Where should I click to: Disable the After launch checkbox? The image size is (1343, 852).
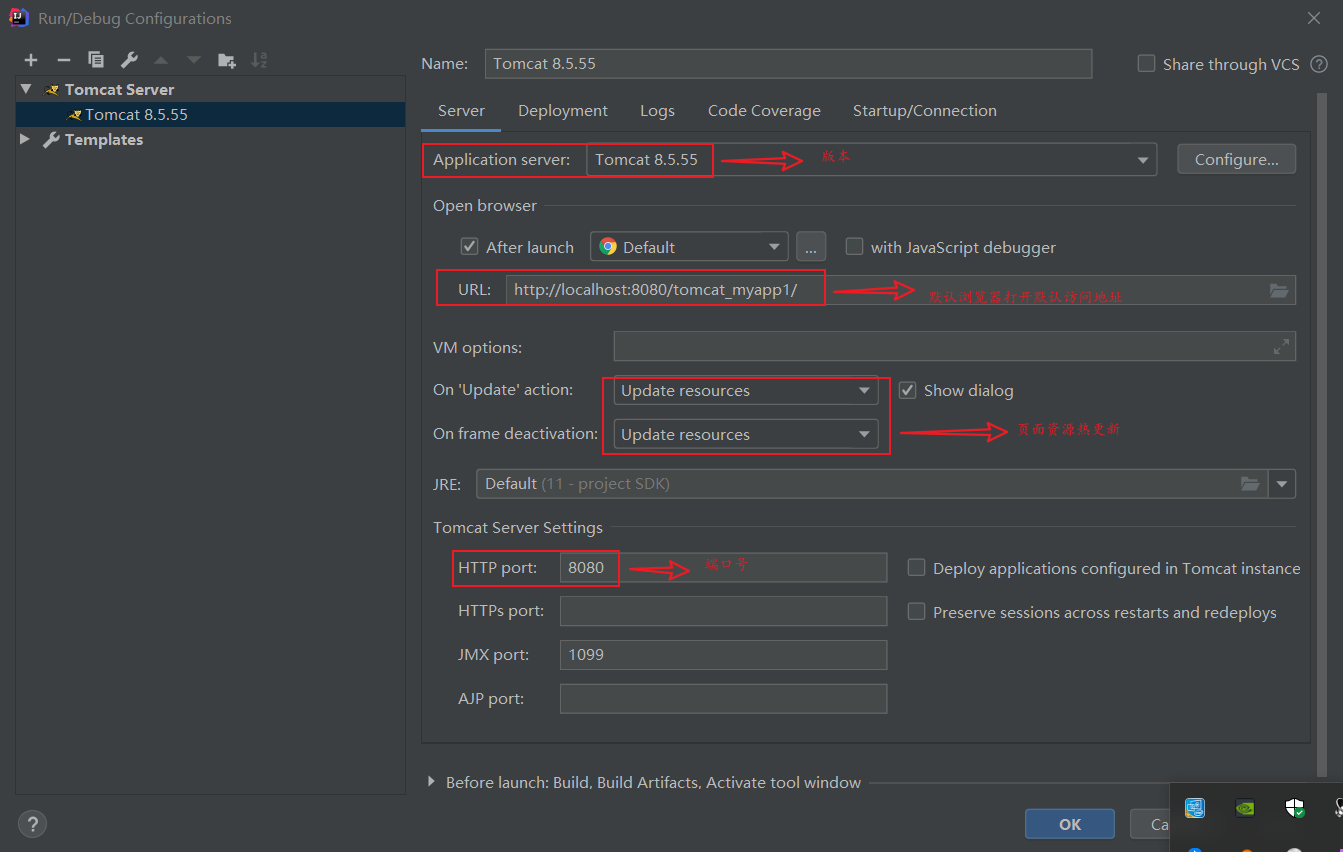pos(469,246)
